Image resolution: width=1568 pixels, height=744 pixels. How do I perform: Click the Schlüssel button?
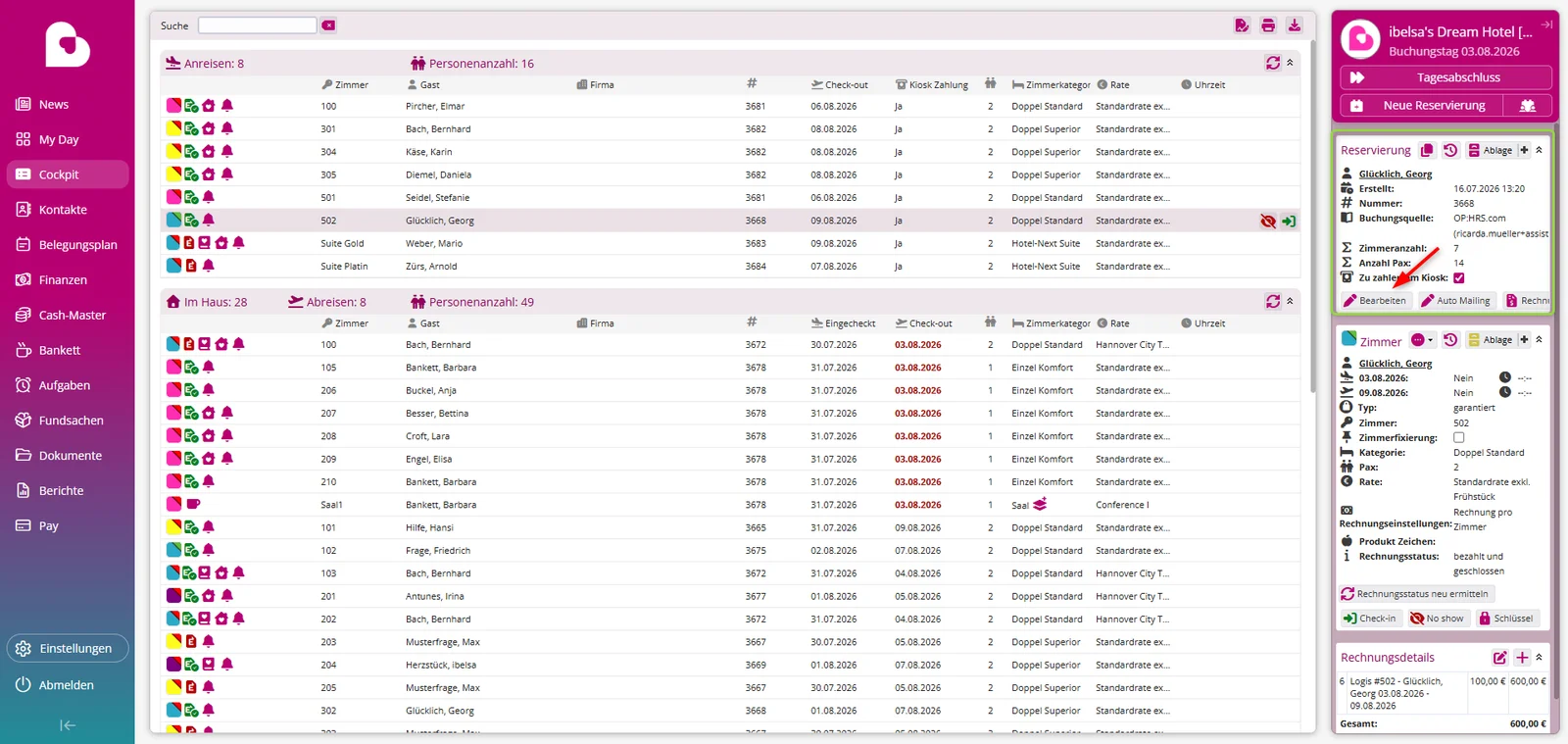coord(1506,619)
